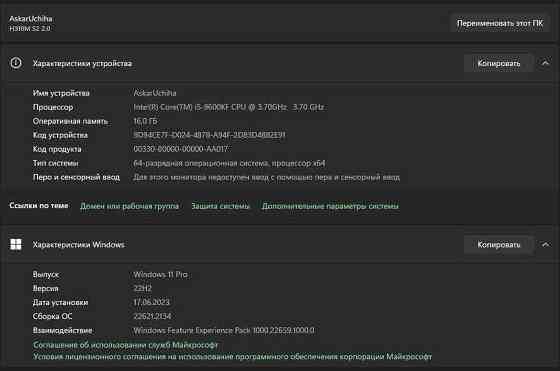Click the info icon beside Характеристики устройства
The width and height of the screenshot is (560, 371).
(16, 63)
